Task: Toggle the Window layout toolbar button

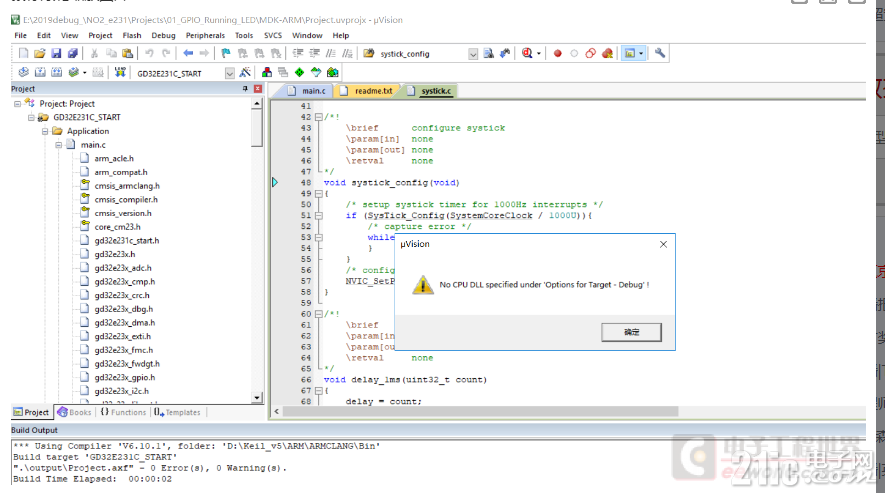Action: pyautogui.click(x=629, y=54)
